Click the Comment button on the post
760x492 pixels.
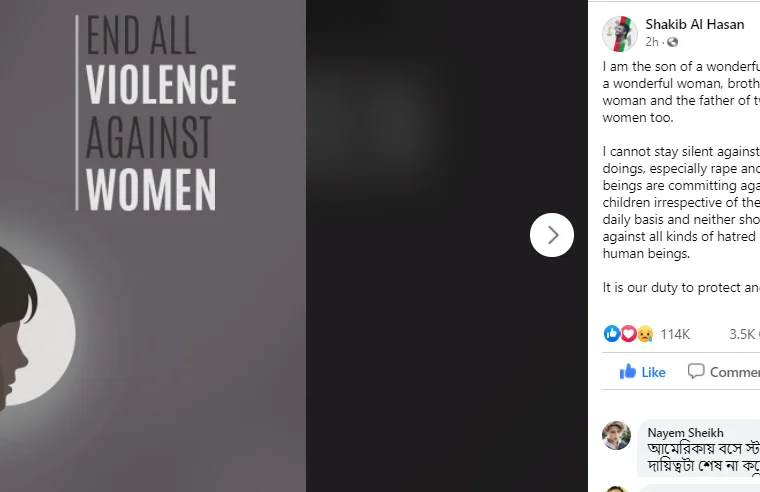click(724, 372)
